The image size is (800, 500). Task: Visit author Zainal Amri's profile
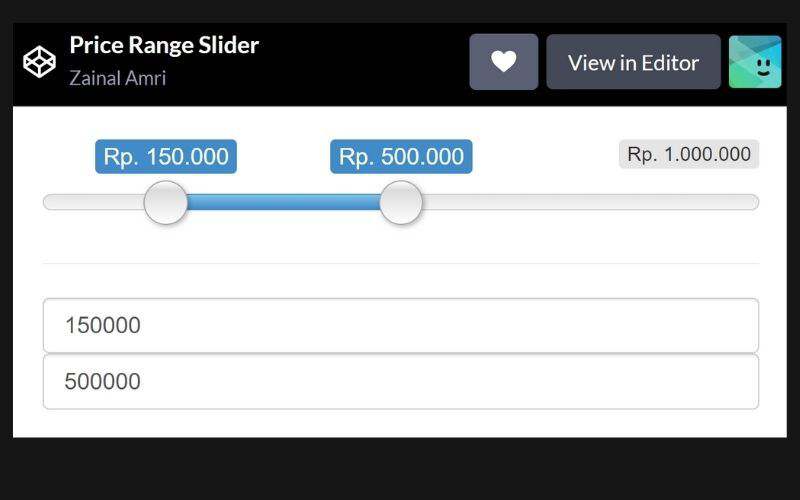pyautogui.click(x=117, y=78)
